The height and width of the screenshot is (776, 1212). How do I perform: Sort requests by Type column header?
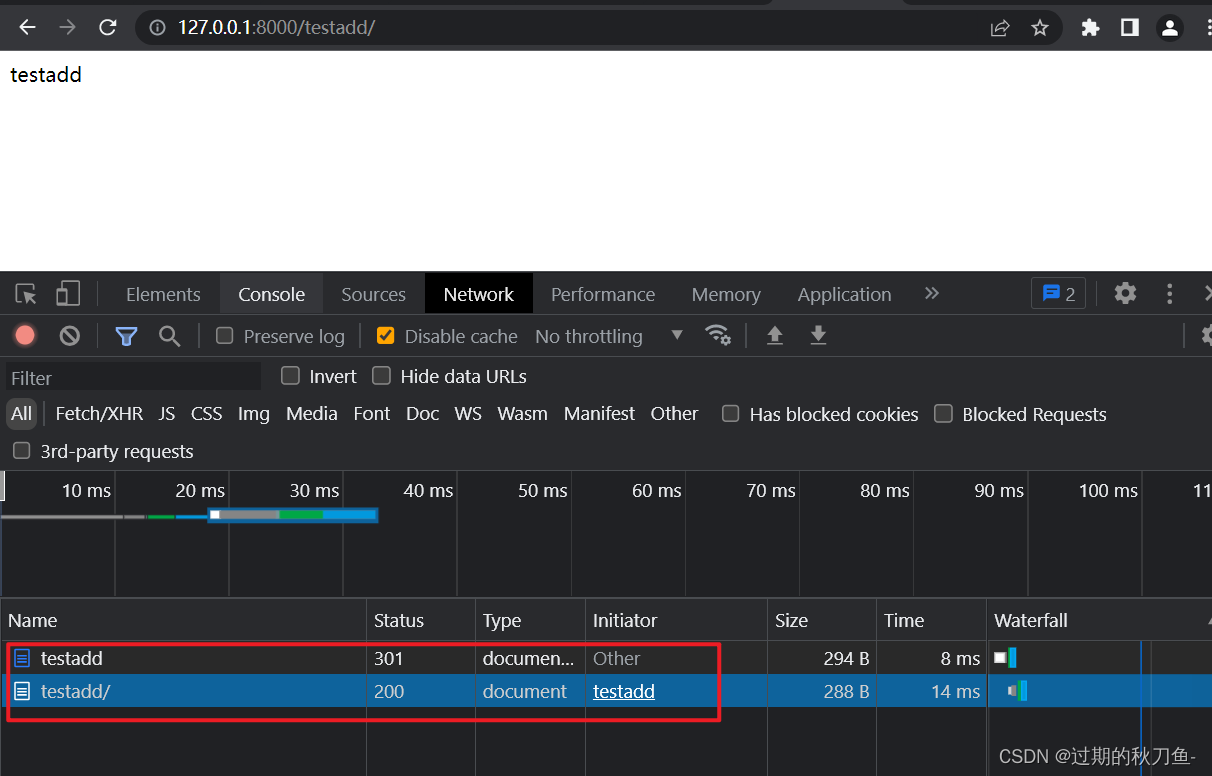tap(530, 620)
